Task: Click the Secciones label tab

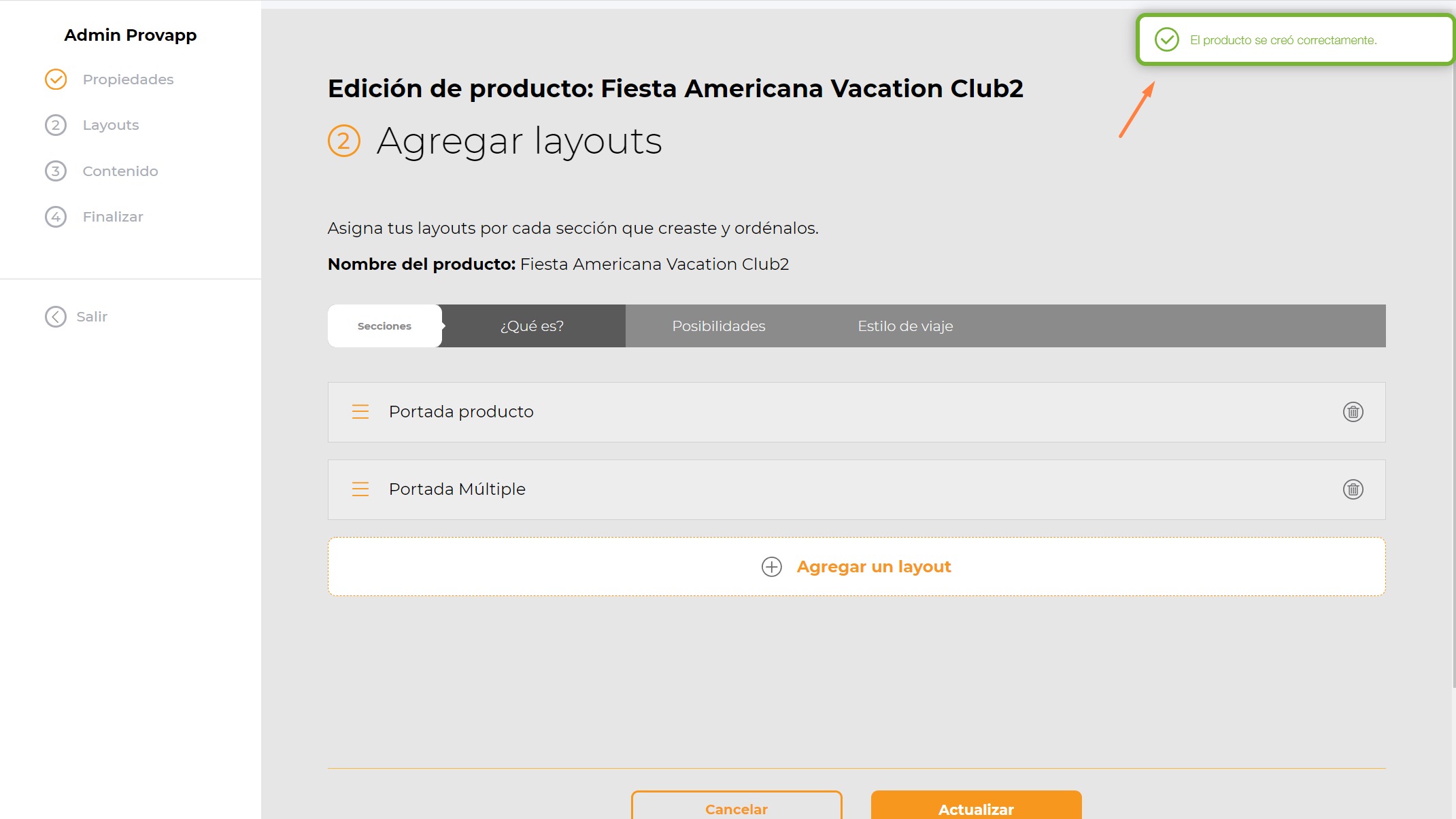Action: (x=385, y=326)
